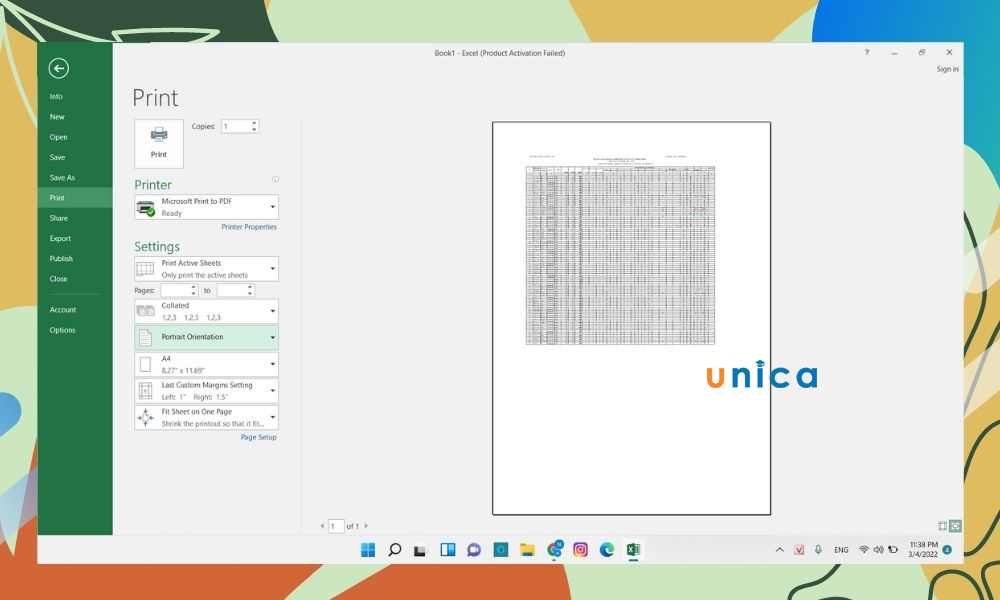Screen dimensions: 1000x600
Task: Open notification badge in the tray
Action: point(947,550)
